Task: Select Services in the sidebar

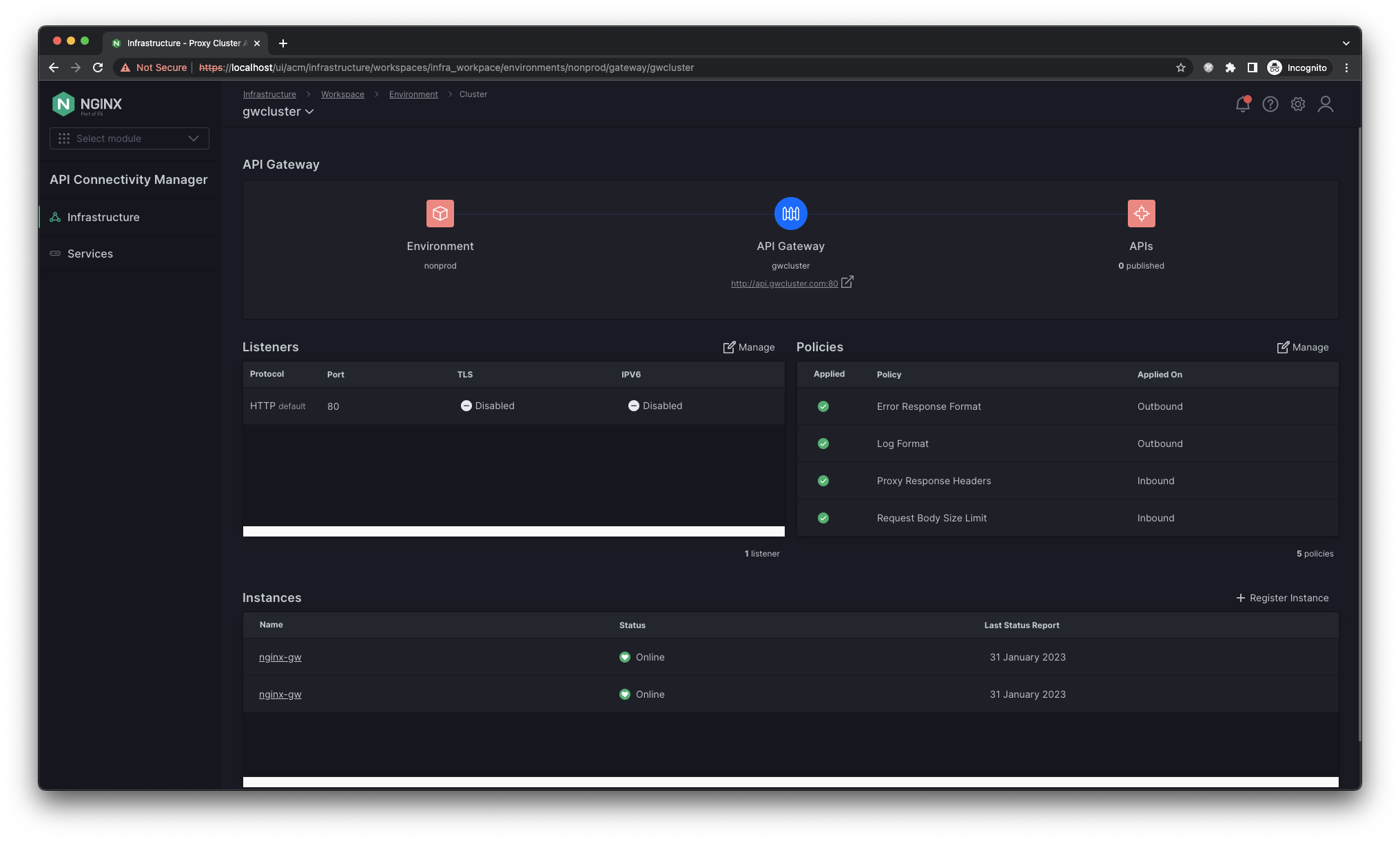Action: tap(90, 253)
